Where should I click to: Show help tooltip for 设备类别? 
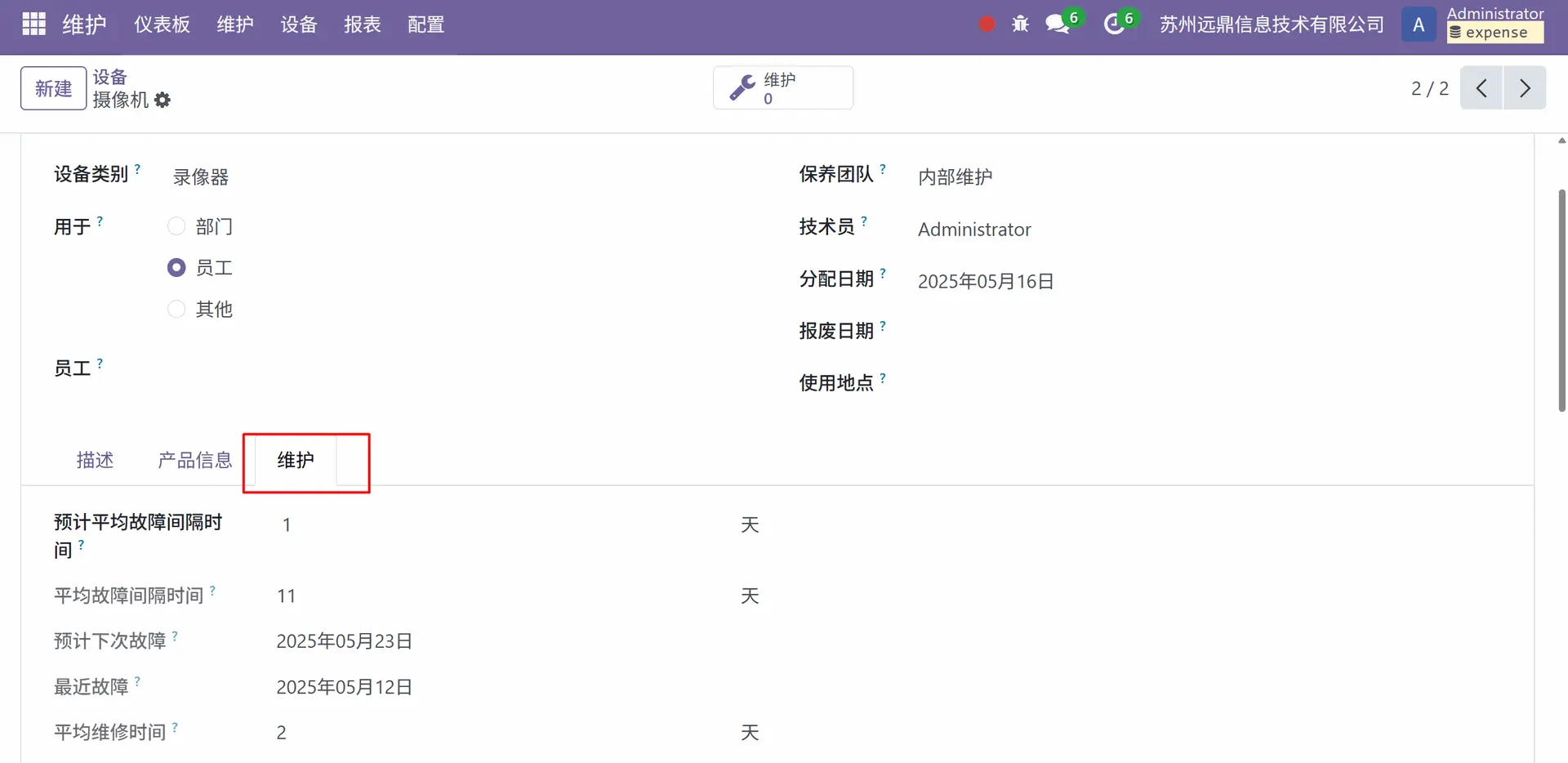tap(137, 168)
